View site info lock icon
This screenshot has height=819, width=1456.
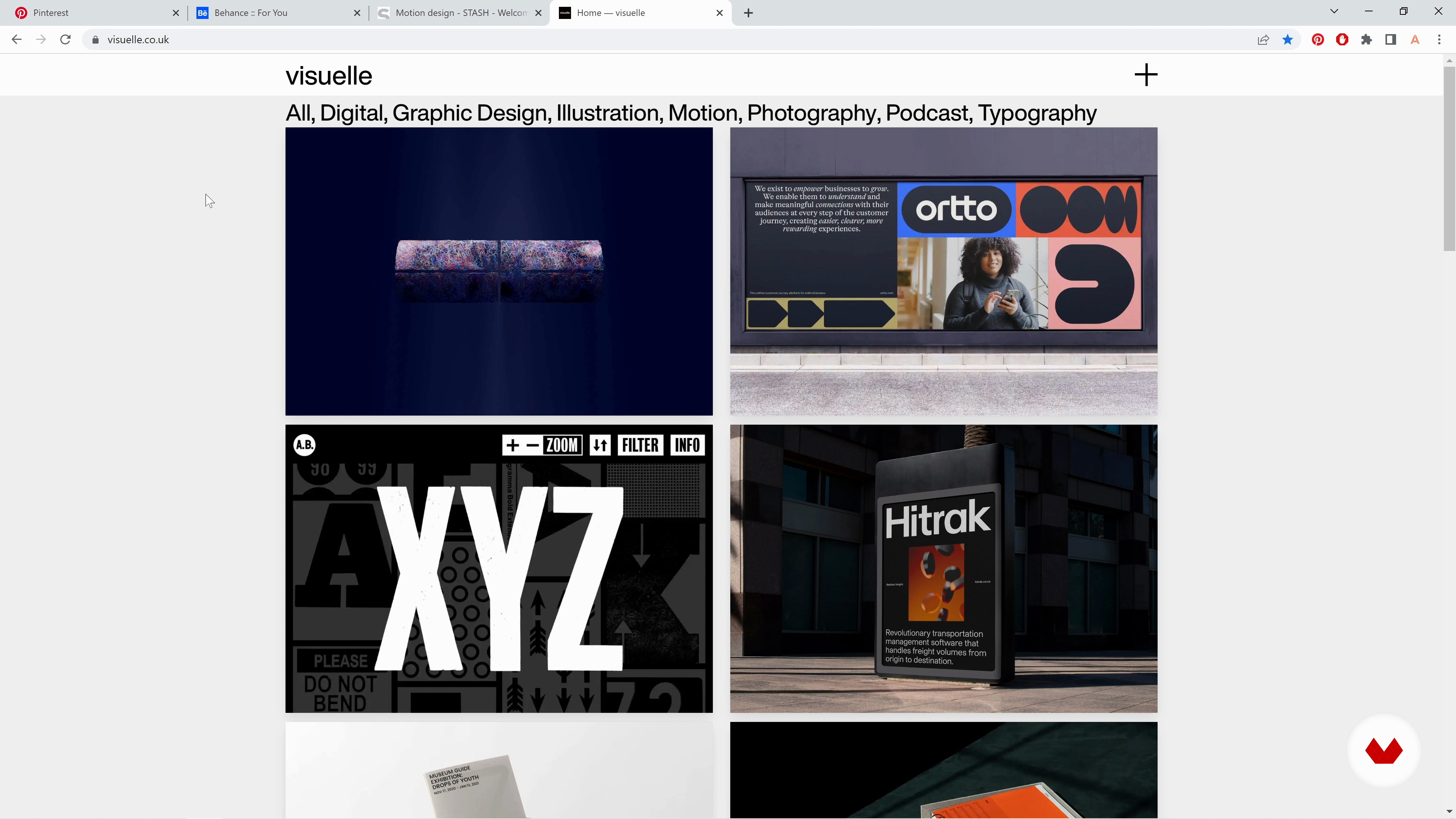pyautogui.click(x=96, y=39)
